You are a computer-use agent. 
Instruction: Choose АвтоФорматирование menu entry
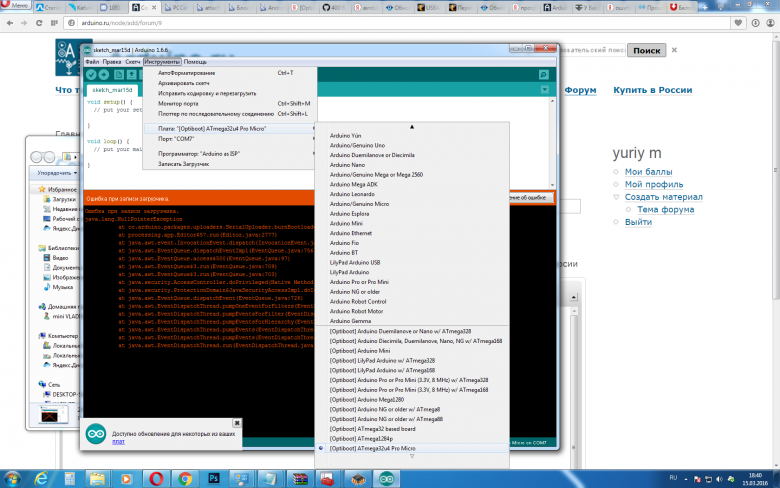click(x=229, y=73)
